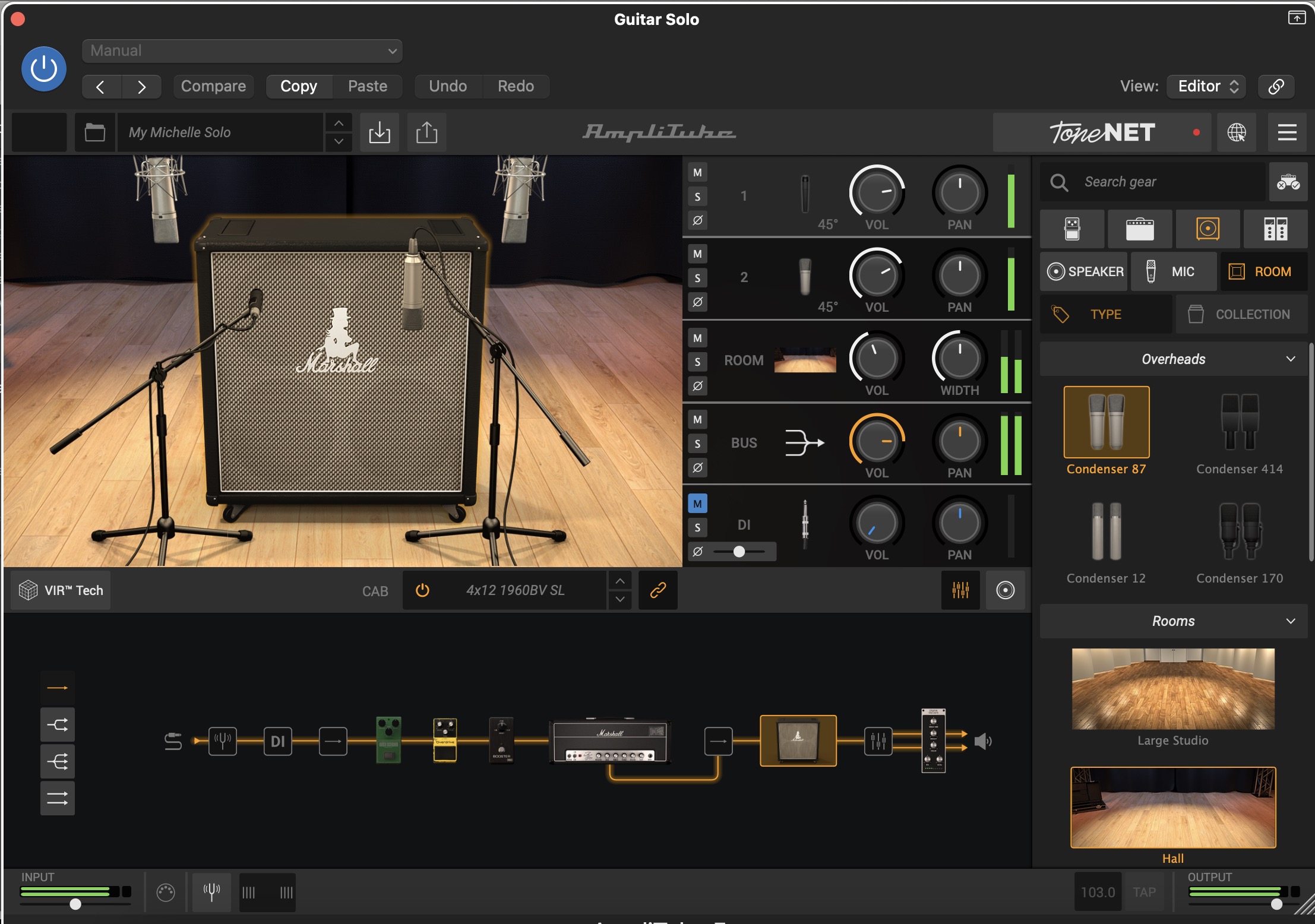Click the DI block in signal chain
Viewport: 1315px width, 924px height.
(277, 741)
